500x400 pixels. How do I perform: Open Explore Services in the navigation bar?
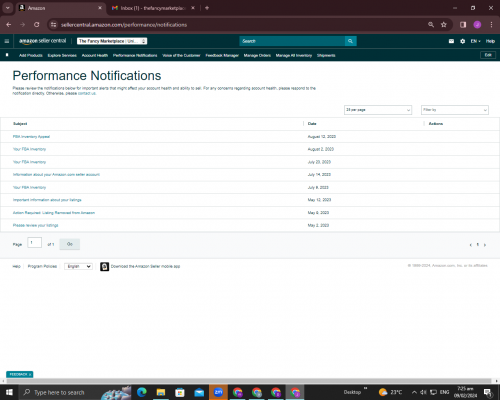tap(62, 55)
